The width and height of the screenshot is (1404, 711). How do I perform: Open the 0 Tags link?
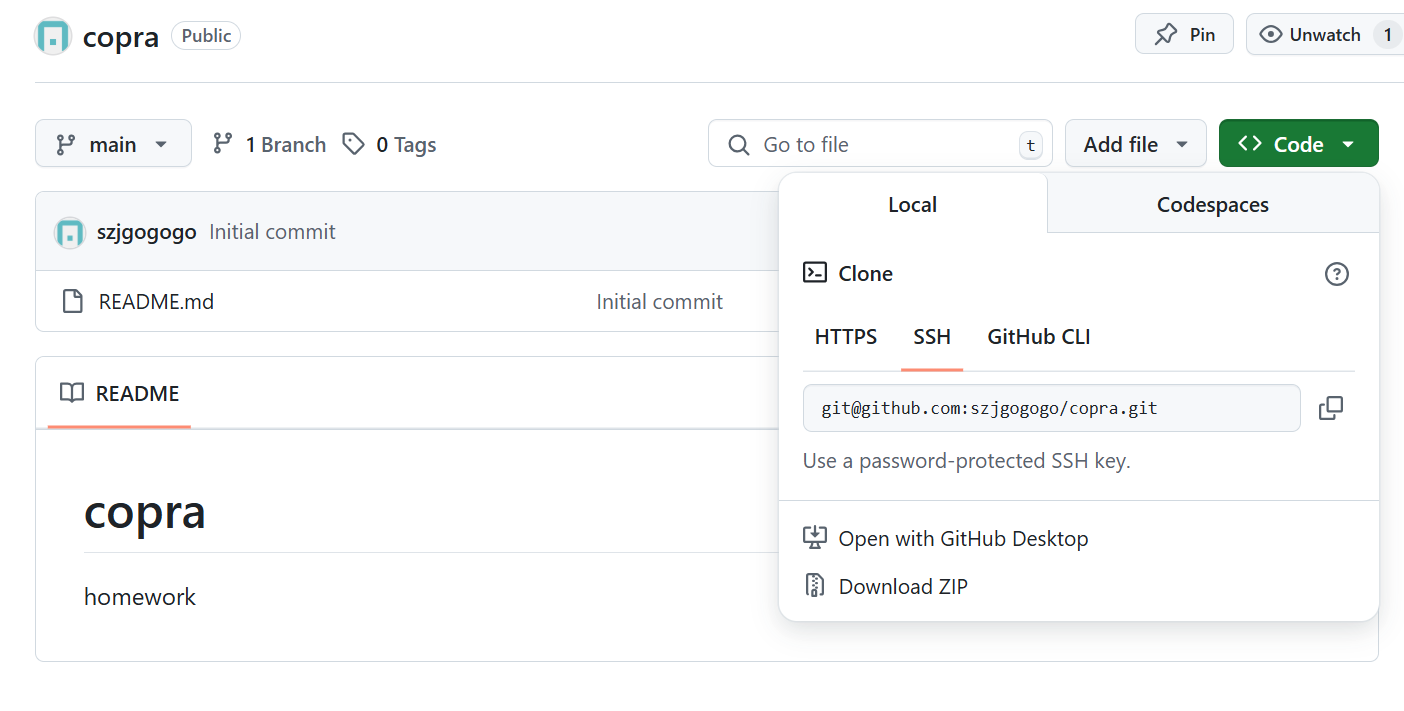[x=389, y=144]
